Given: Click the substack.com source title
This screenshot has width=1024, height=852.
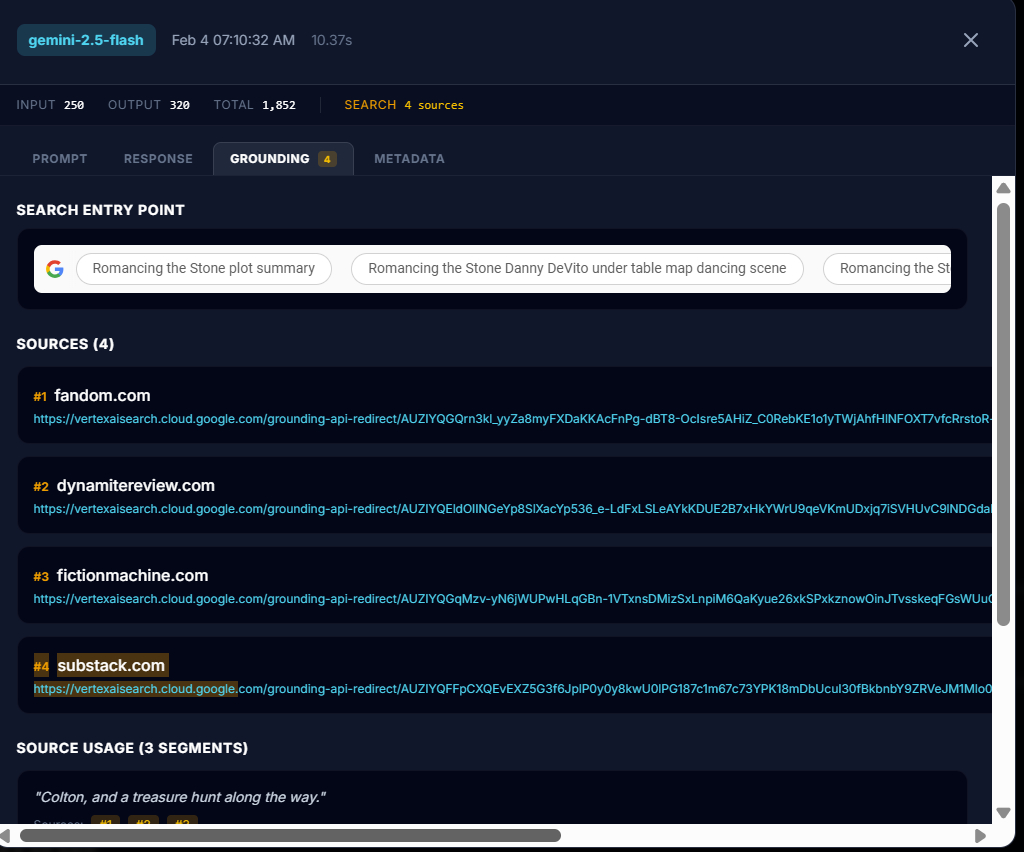Looking at the screenshot, I should tap(111, 665).
